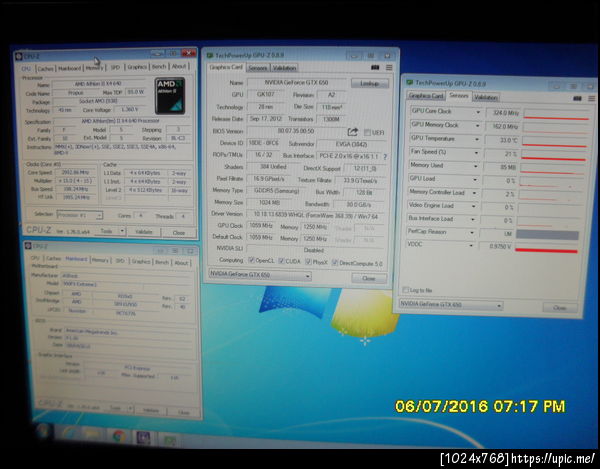Open the PerfCap Reason sensor dropdown
The height and width of the screenshot is (469, 600).
[x=472, y=233]
